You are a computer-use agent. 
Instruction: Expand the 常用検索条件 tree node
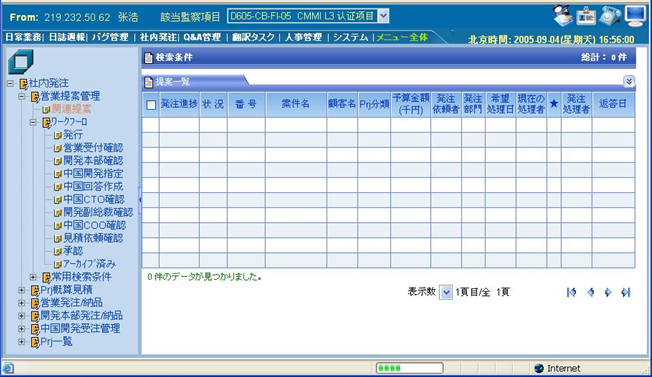coord(33,277)
